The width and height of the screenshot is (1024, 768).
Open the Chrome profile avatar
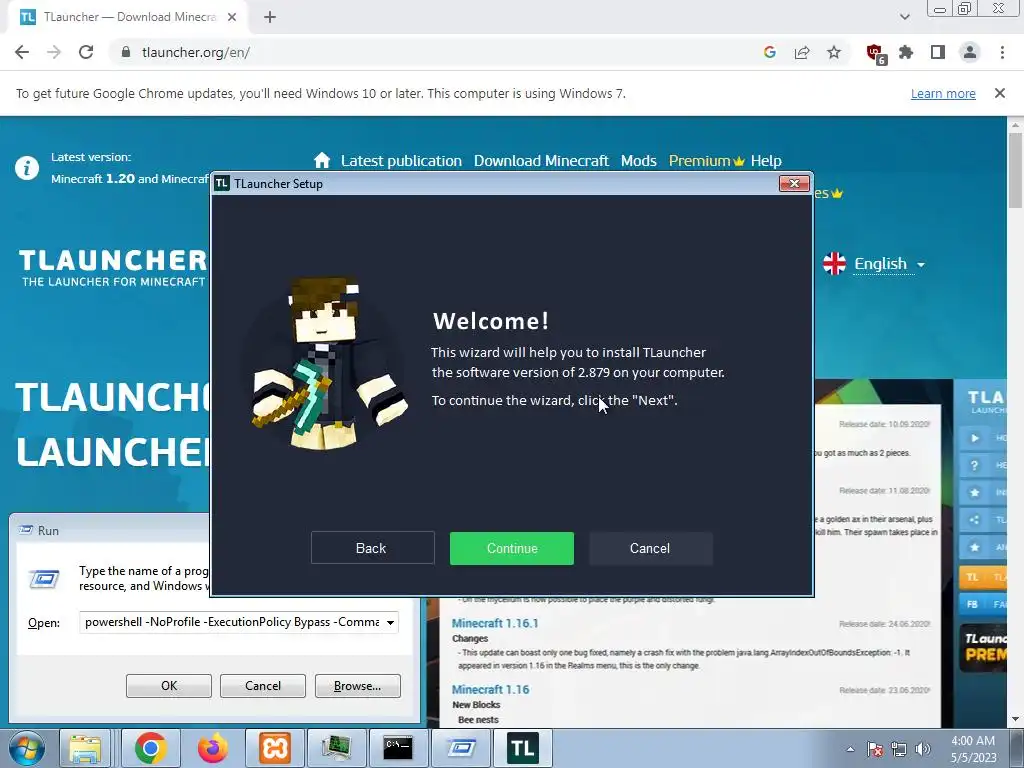(x=970, y=52)
